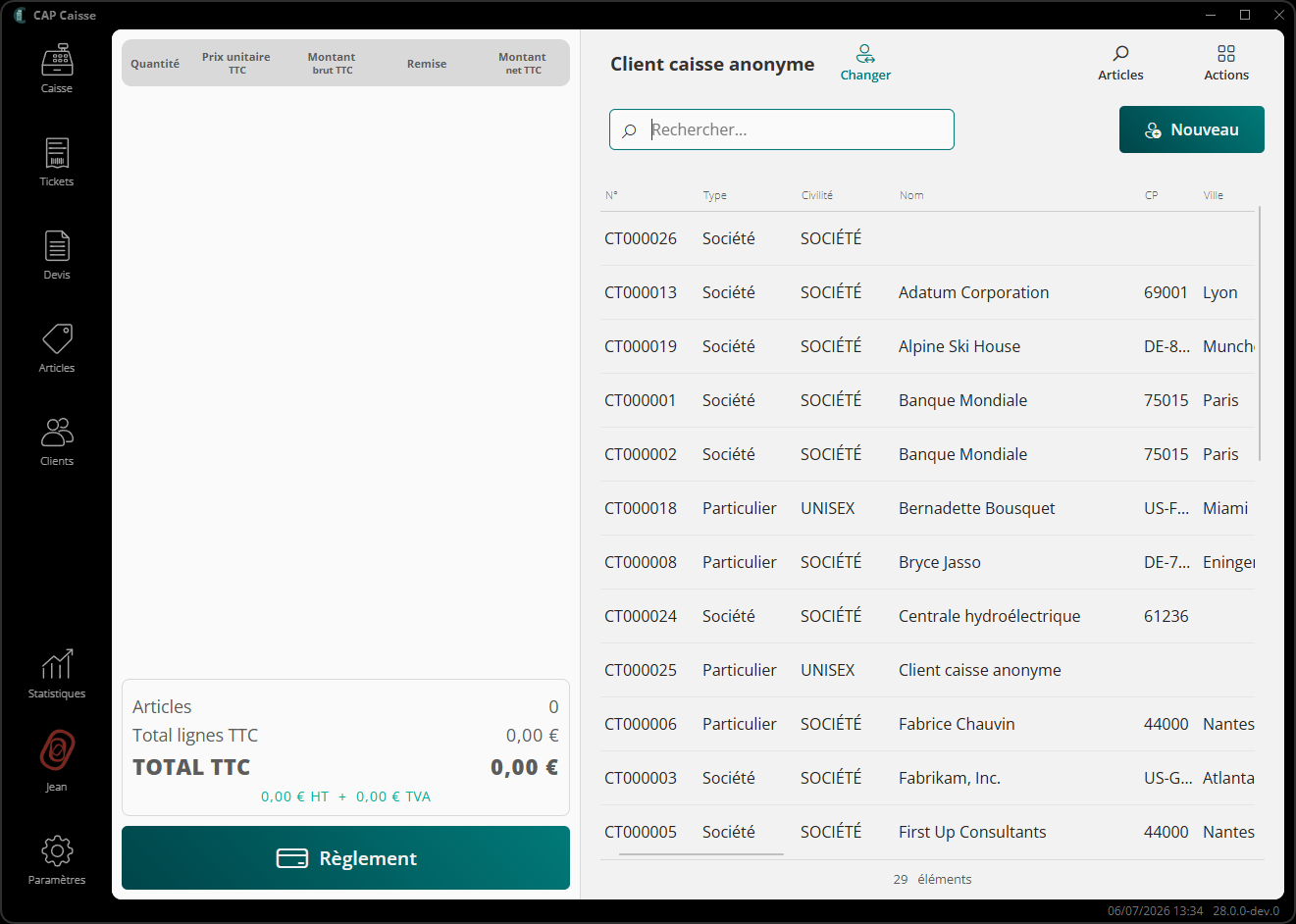
Task: Select Banque Mondiale client CT000001
Action: coord(928,400)
